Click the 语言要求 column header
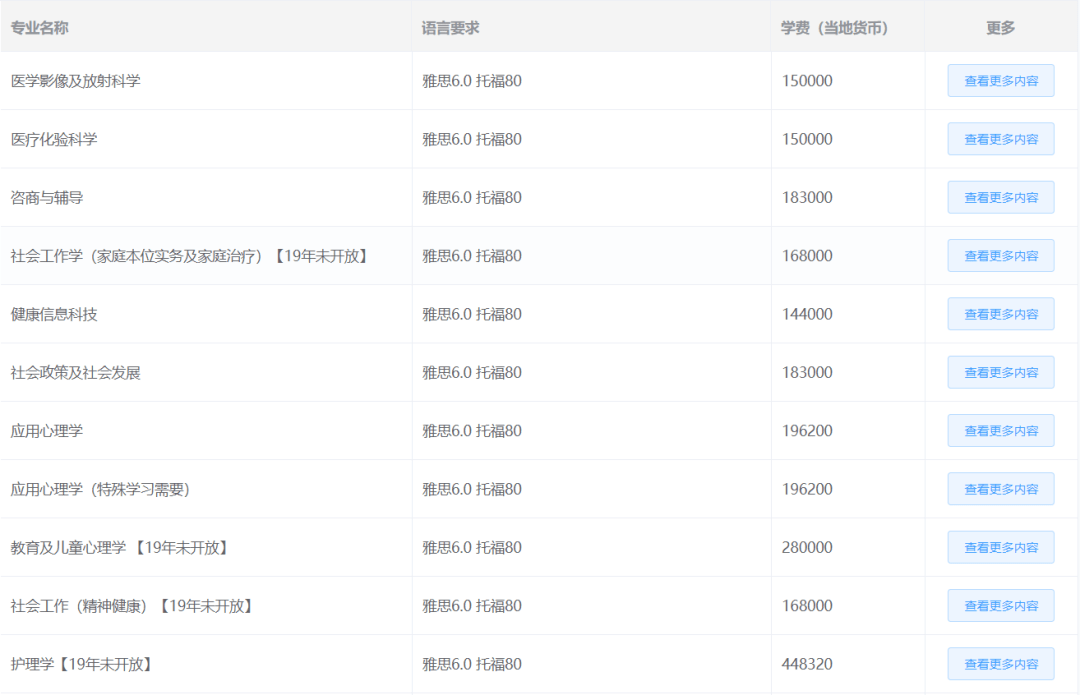The image size is (1080, 695). point(450,28)
